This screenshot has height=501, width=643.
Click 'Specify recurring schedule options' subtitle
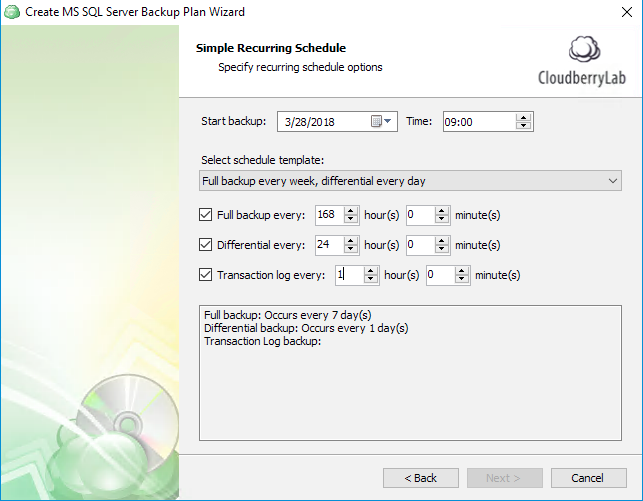300,67
